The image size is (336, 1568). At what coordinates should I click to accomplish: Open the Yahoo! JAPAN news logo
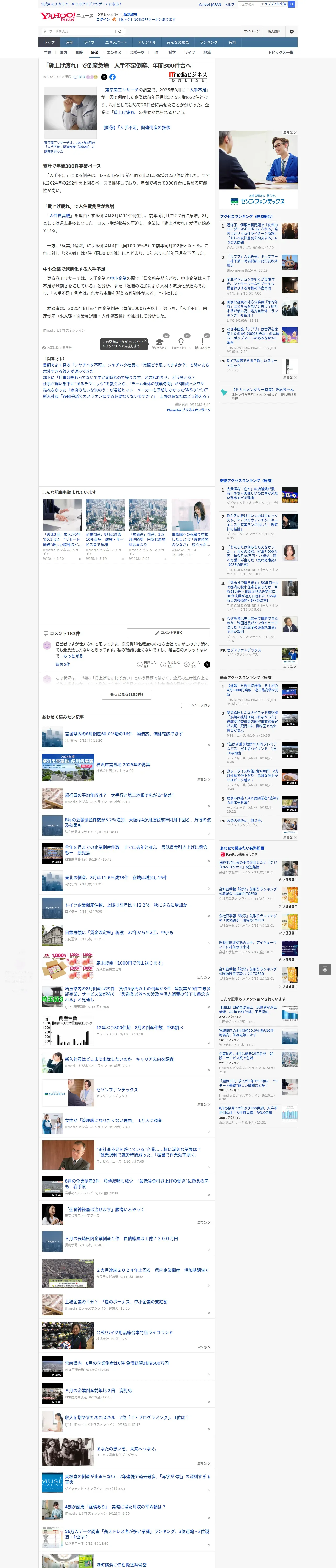pyautogui.click(x=67, y=16)
